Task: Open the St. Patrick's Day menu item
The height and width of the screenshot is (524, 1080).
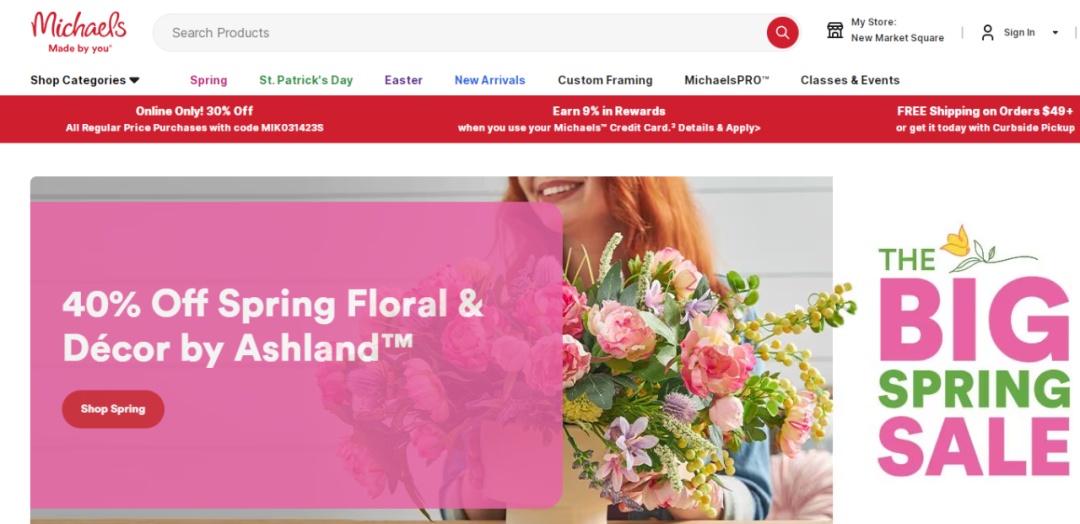Action: 306,80
